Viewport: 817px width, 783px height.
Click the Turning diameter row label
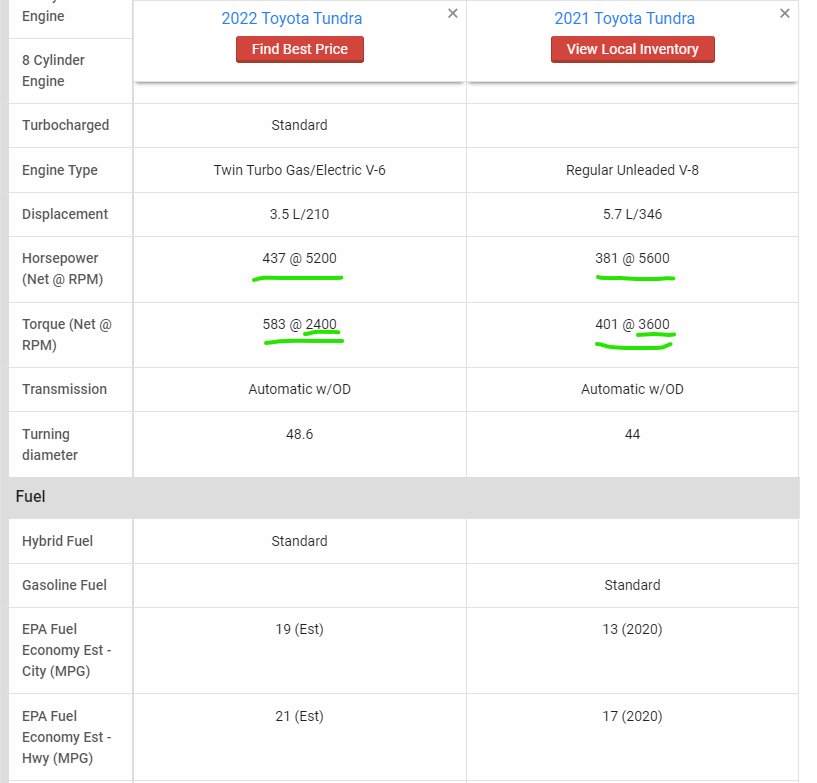click(50, 444)
